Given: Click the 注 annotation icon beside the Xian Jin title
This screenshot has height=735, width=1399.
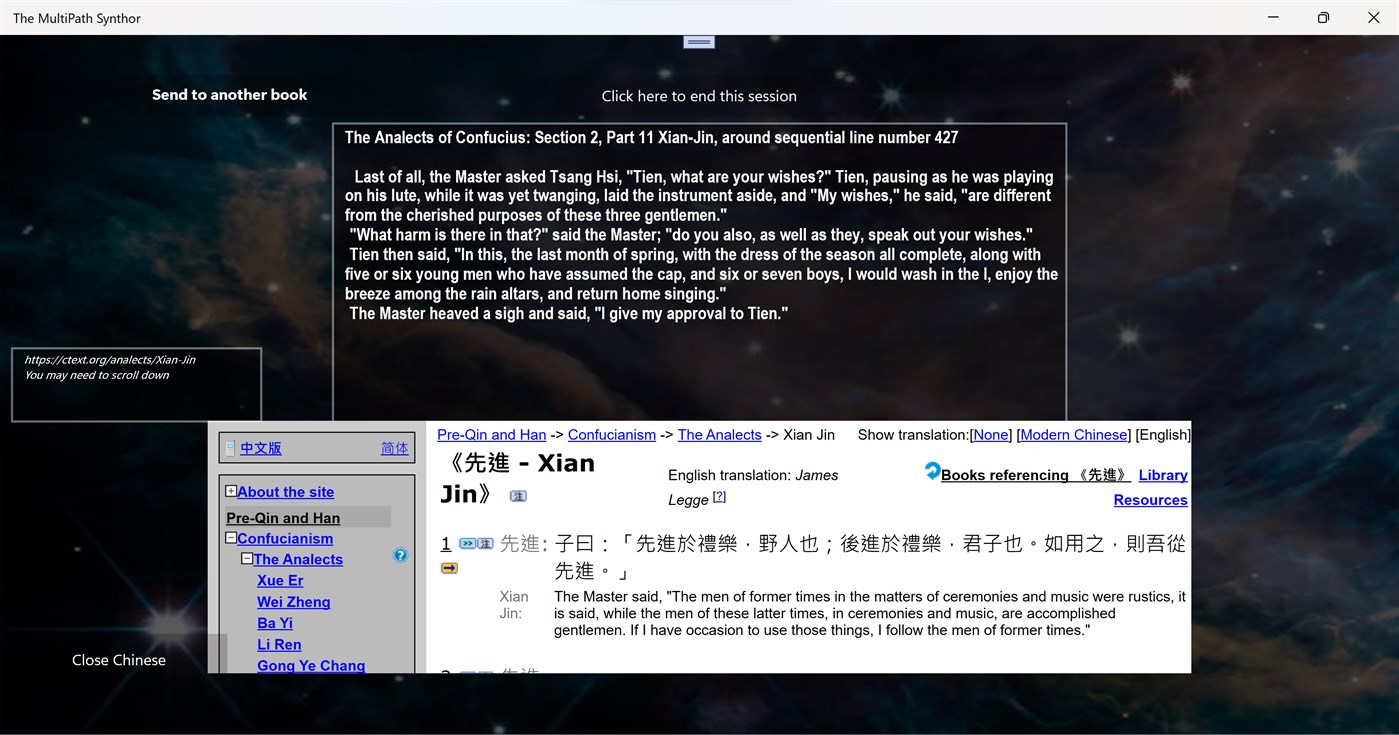Looking at the screenshot, I should coord(518,495).
